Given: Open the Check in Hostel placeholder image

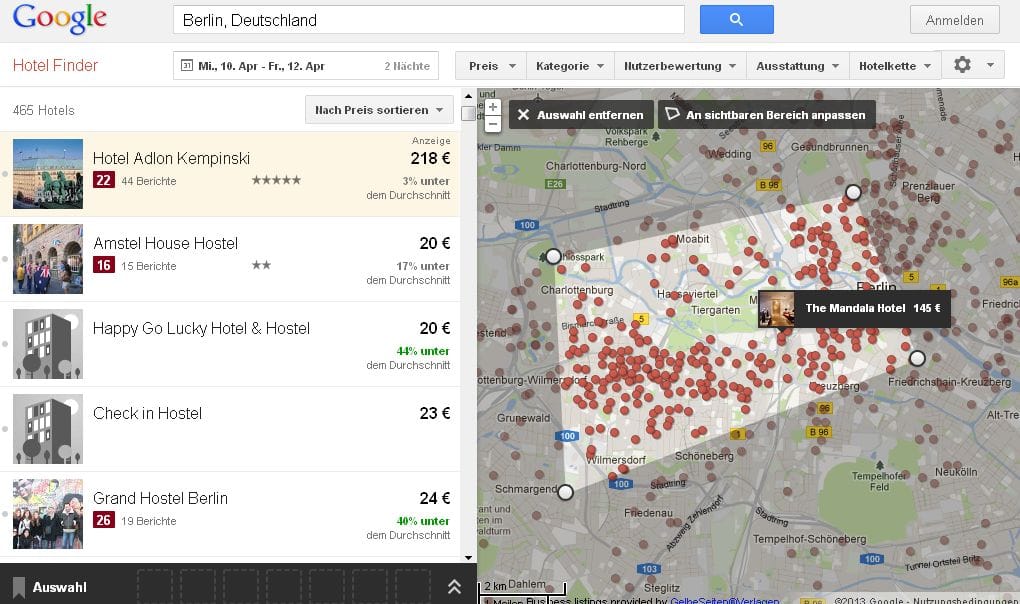Looking at the screenshot, I should tap(48, 429).
